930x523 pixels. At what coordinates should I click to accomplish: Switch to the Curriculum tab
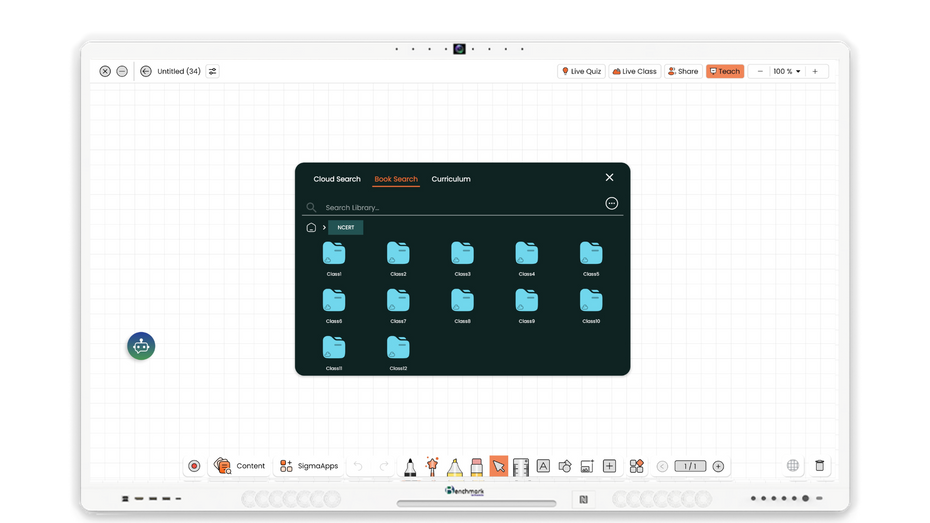(x=451, y=179)
